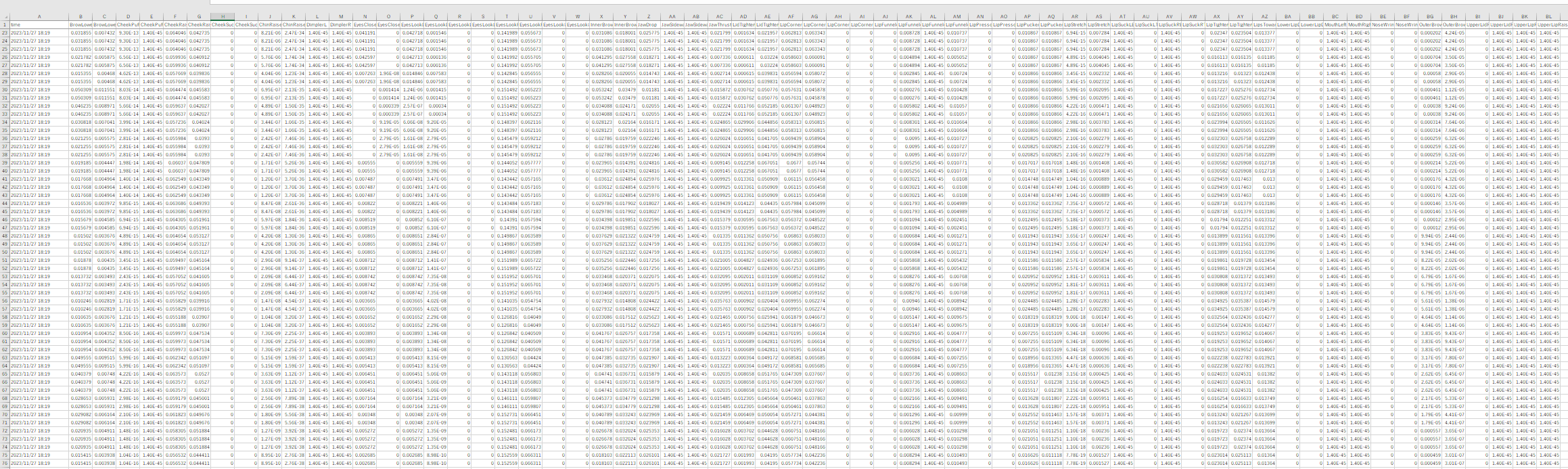Screen dimensions: 1568x469
Task: Click the 'JawDrop' header cell
Action: 649,24
